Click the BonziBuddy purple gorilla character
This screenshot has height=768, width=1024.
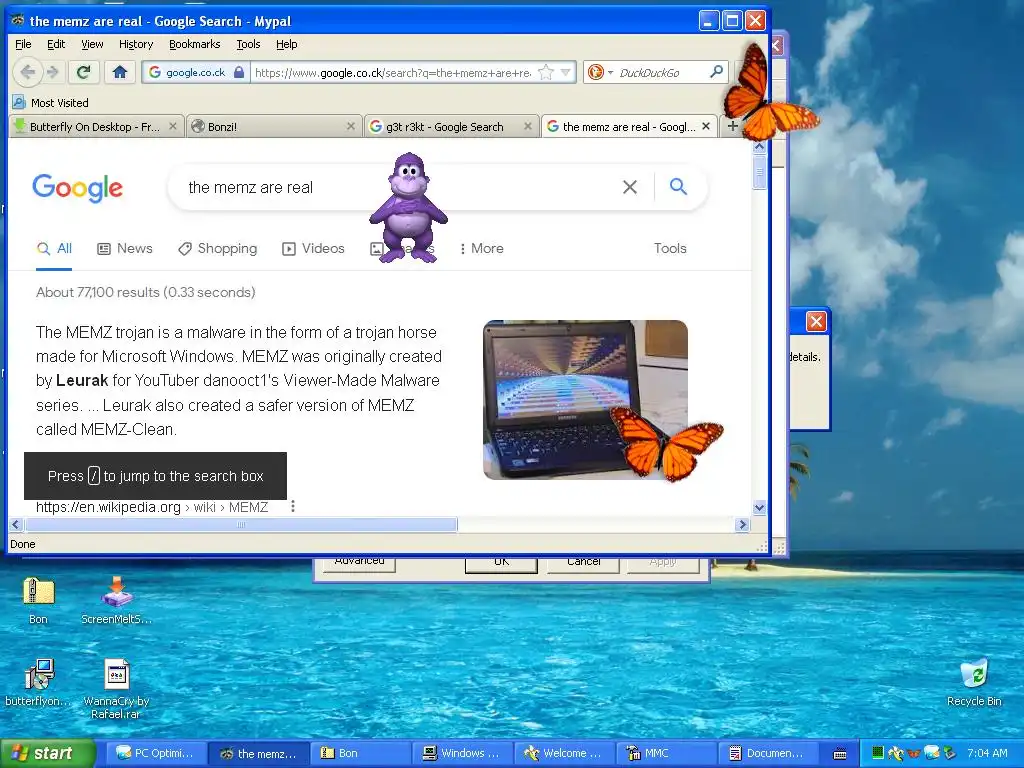[x=408, y=208]
